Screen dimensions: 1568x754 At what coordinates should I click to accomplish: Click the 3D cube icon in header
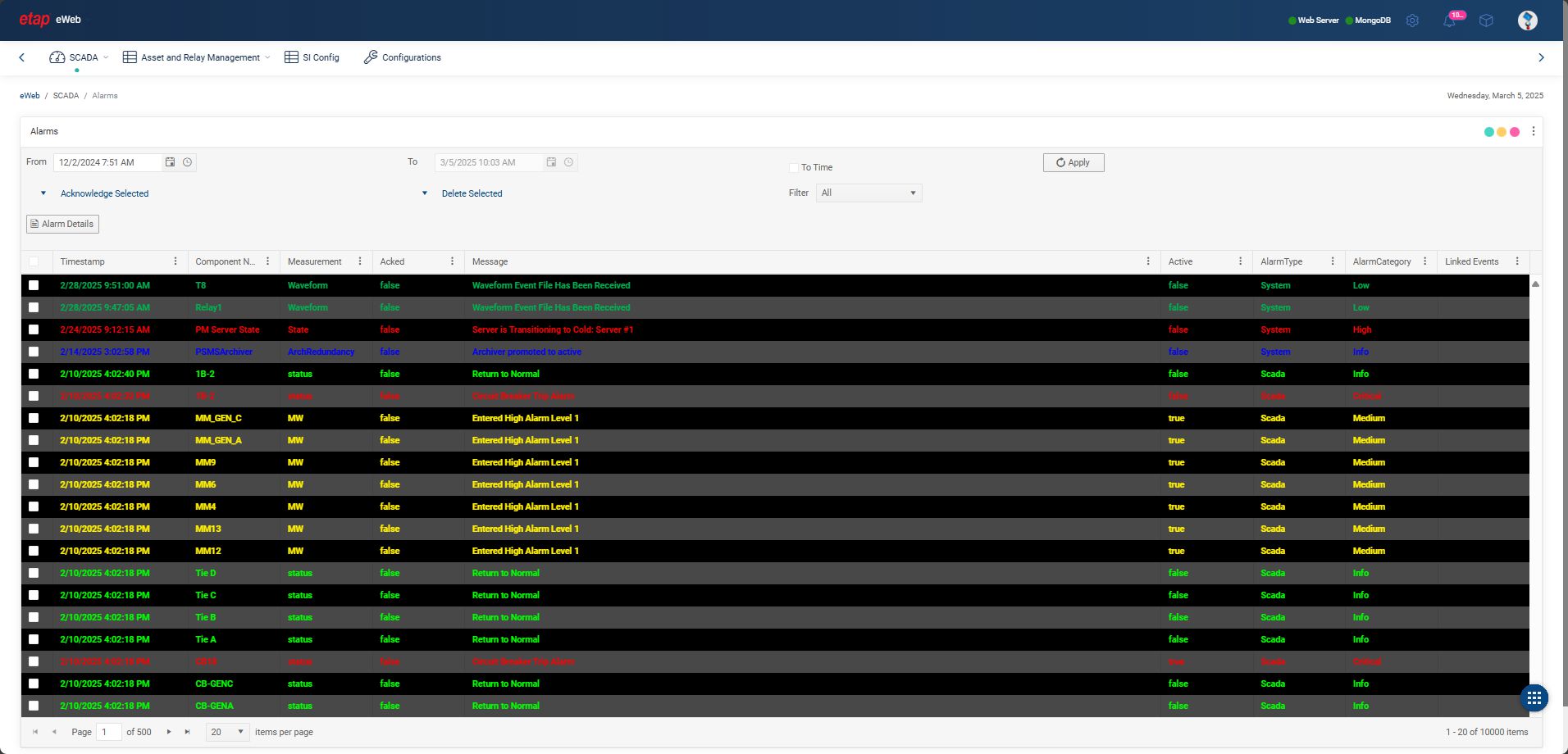1486,20
